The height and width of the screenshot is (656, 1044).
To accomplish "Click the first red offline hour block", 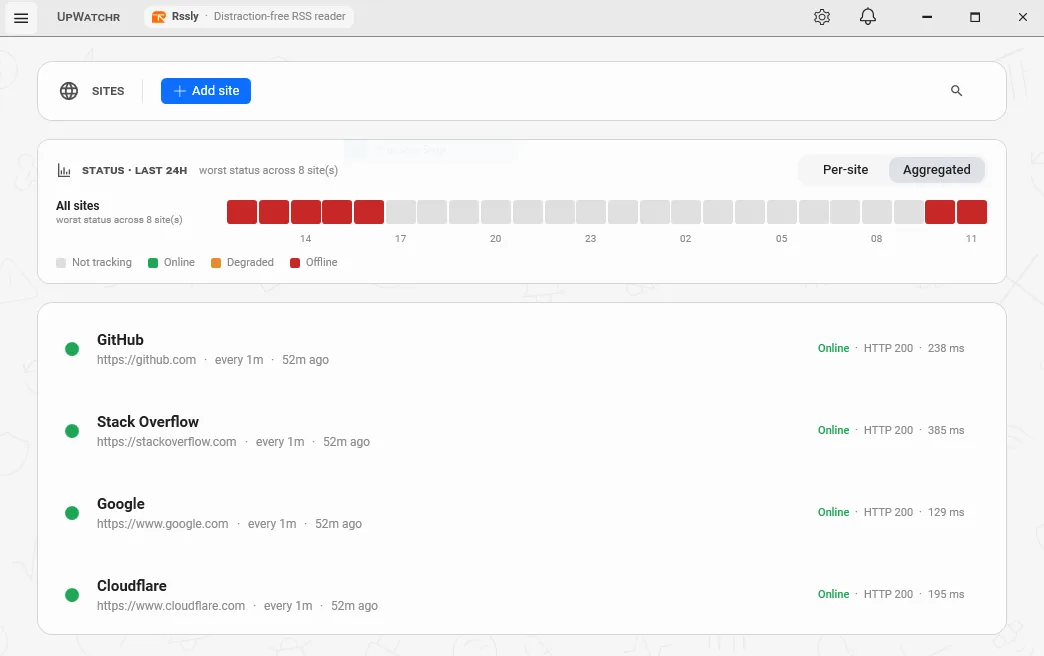I will (242, 212).
